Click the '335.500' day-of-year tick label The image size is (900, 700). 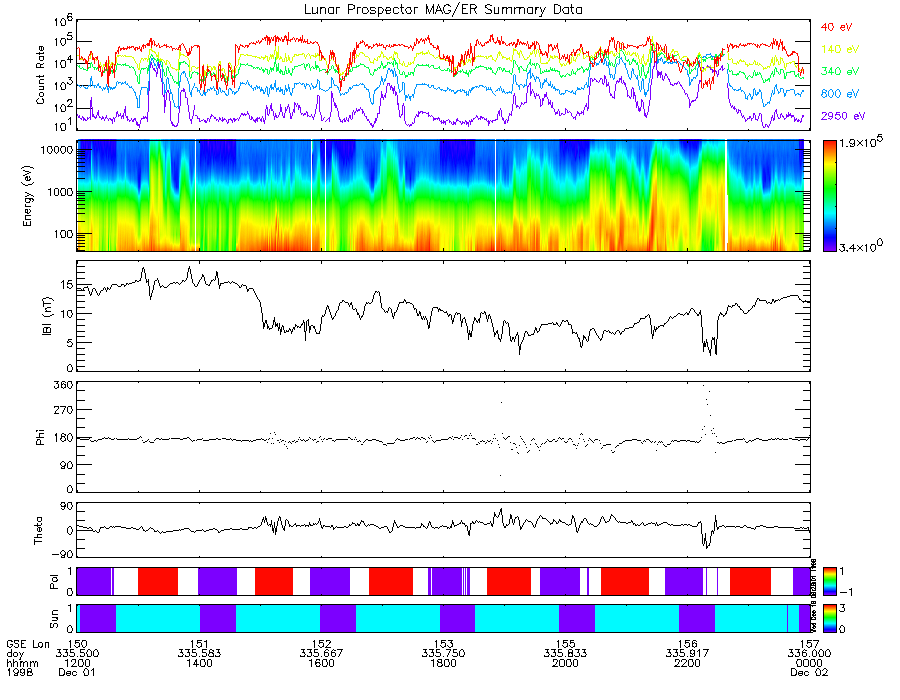point(77,654)
